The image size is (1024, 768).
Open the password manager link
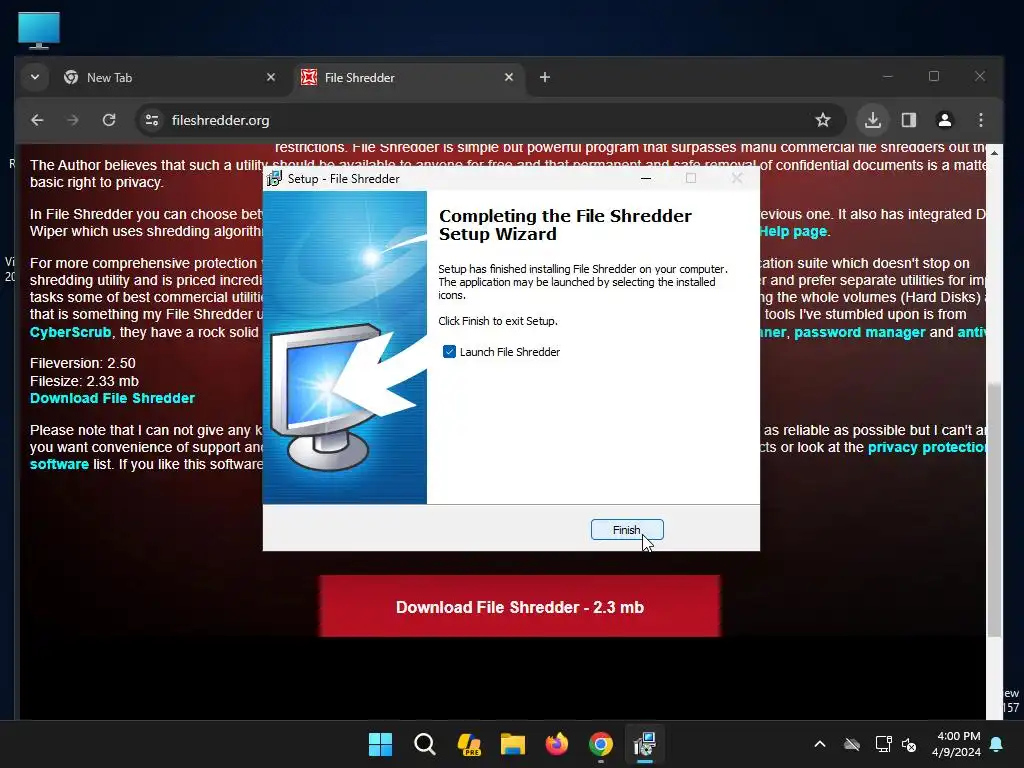(859, 332)
